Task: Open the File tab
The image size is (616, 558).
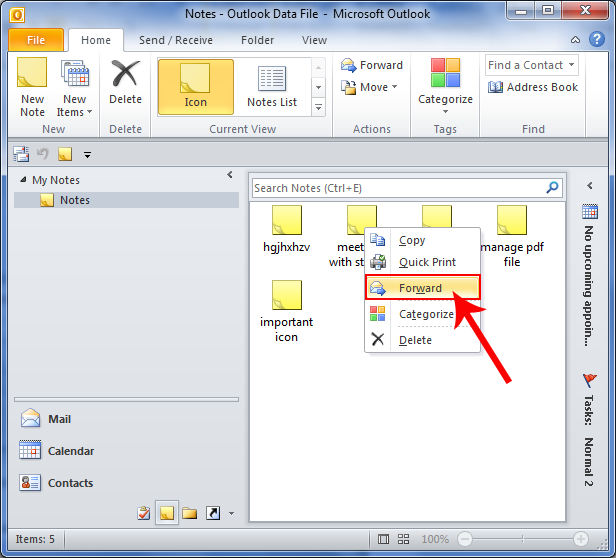Action: 36,40
